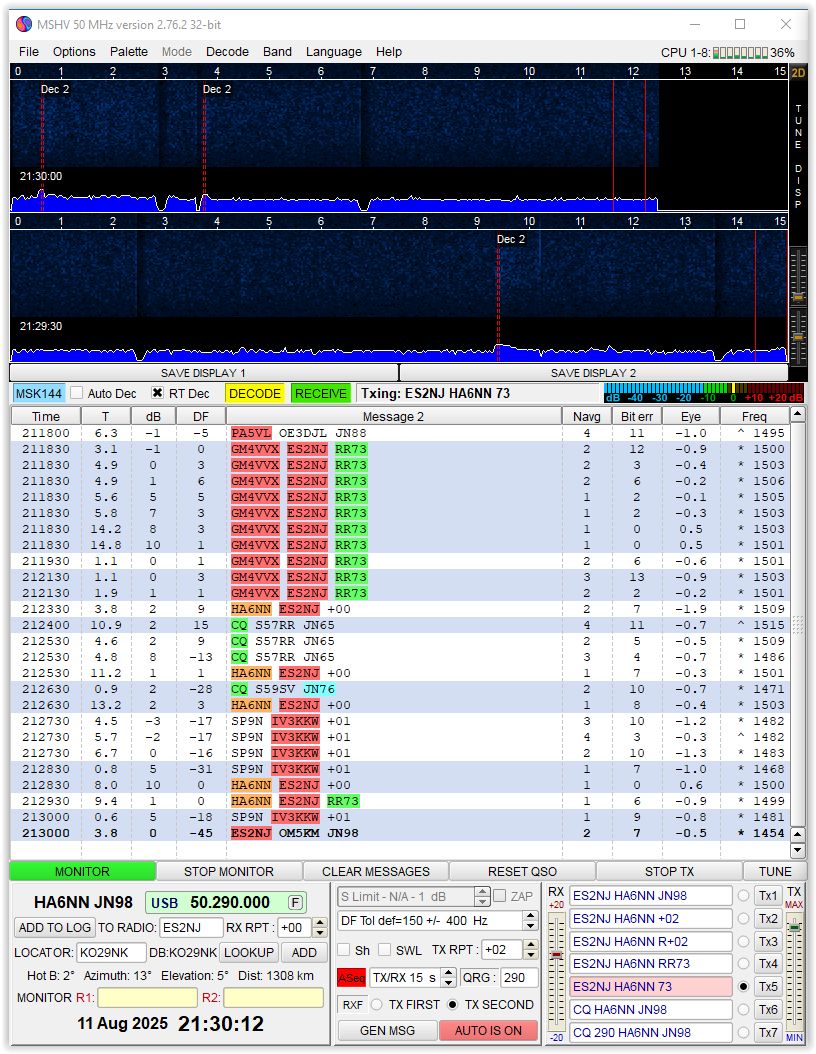Open the Decode menu
Viewport: 816px width, 1054px height.
(x=227, y=52)
